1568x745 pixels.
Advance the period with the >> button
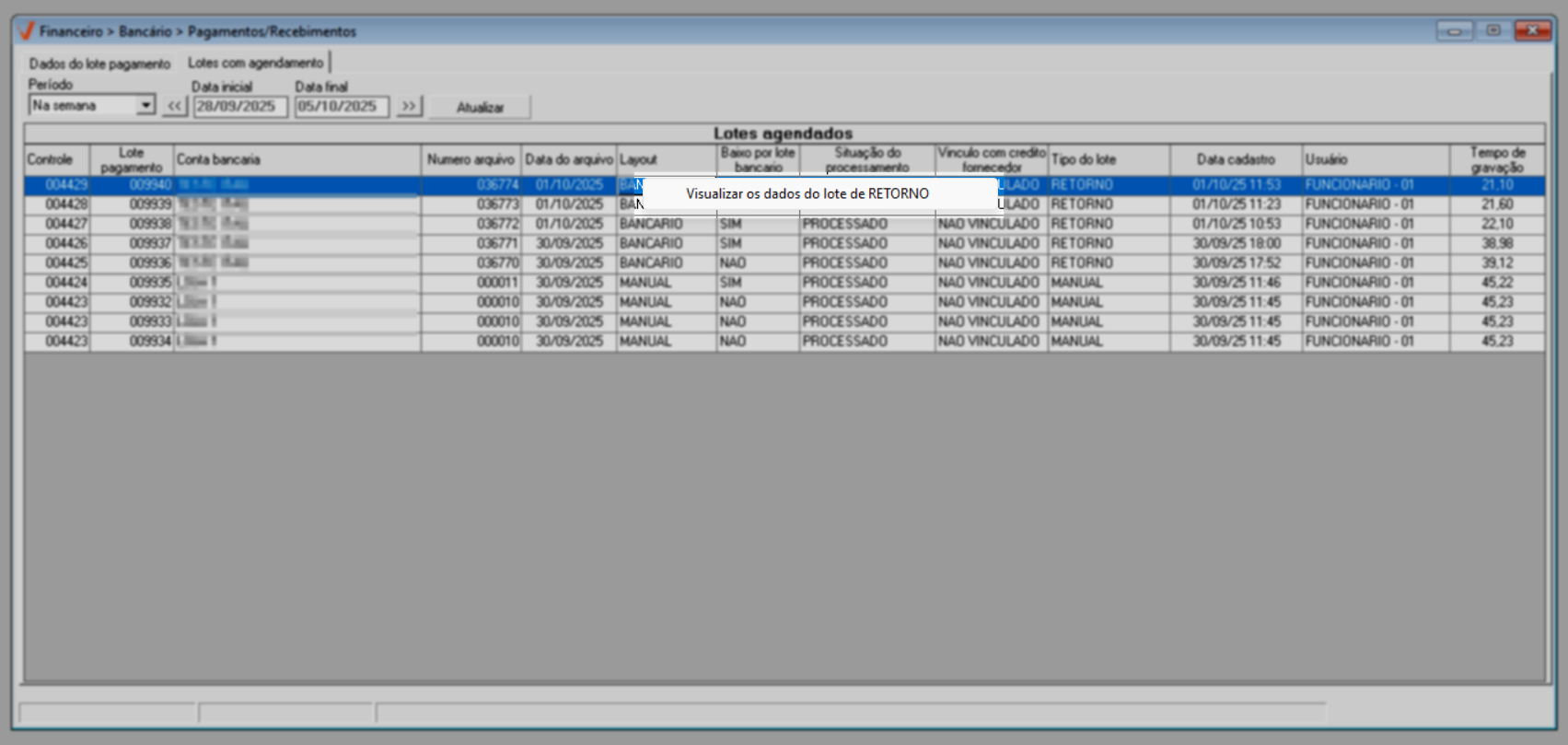(409, 107)
